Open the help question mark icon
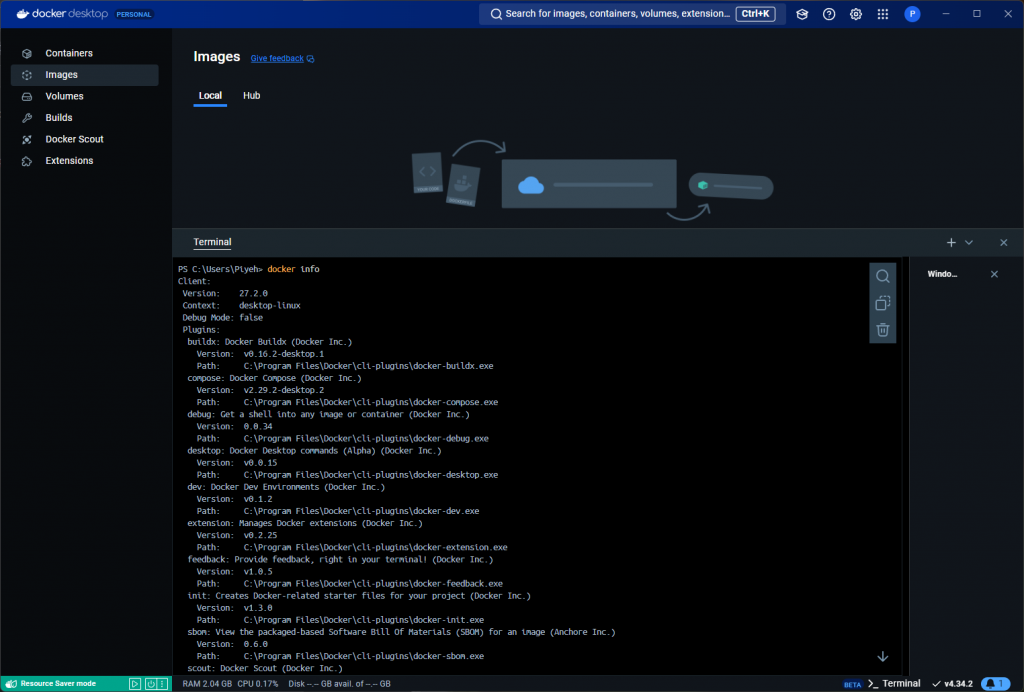This screenshot has width=1024, height=692. pyautogui.click(x=829, y=14)
